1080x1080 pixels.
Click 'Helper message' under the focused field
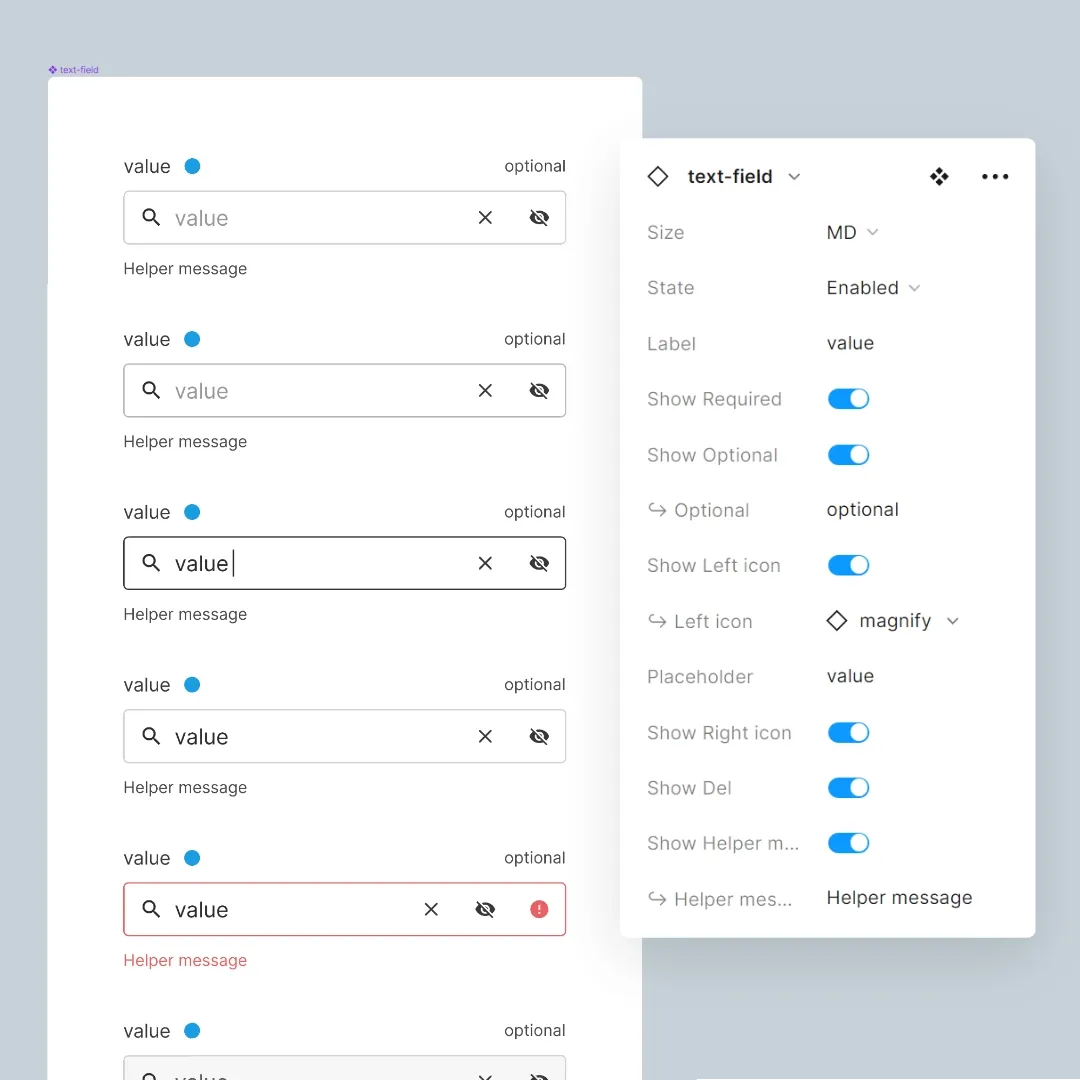185,614
